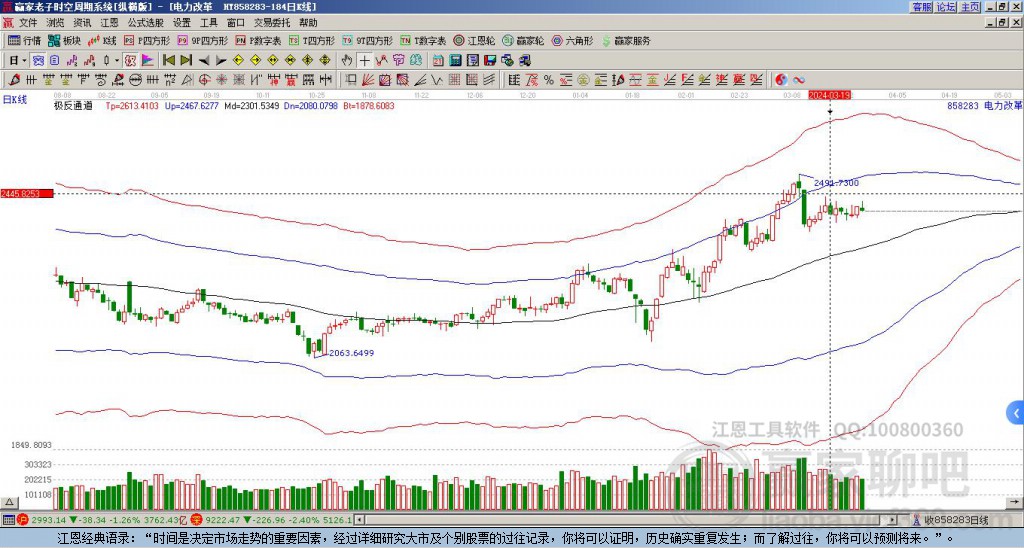Open the 9T四方形 tool

[x=368, y=40]
